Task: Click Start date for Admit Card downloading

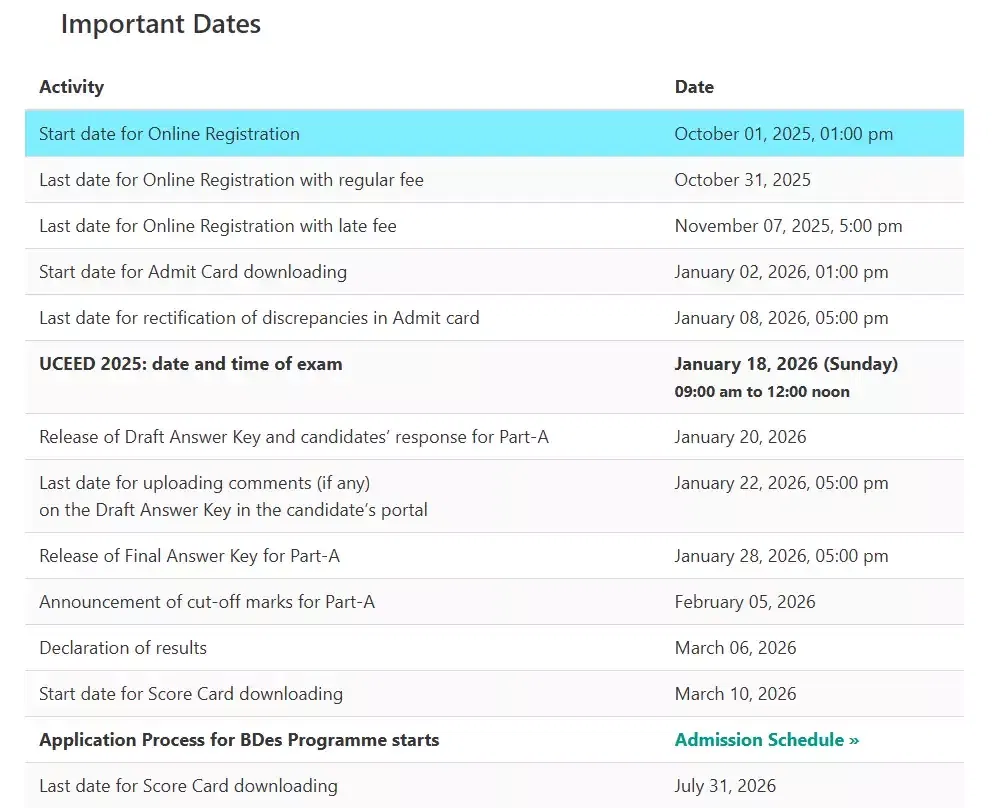Action: point(193,272)
